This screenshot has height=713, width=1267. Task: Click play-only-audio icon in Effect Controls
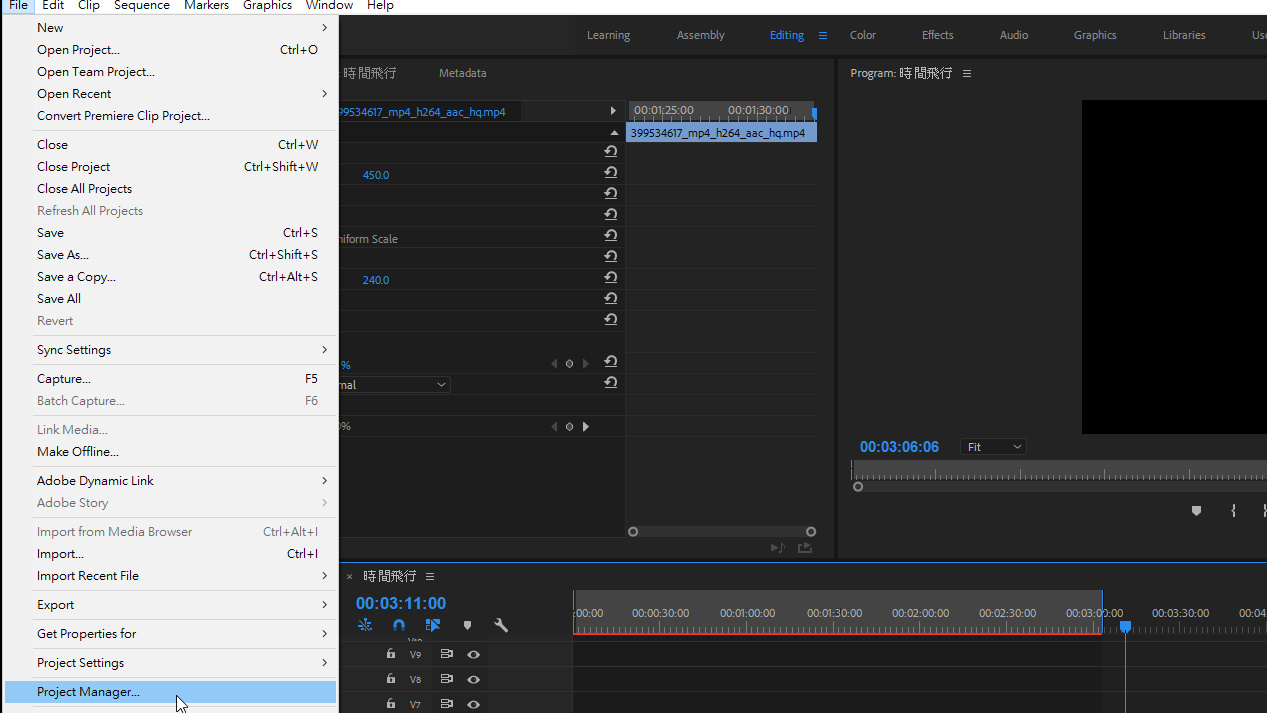click(x=777, y=548)
